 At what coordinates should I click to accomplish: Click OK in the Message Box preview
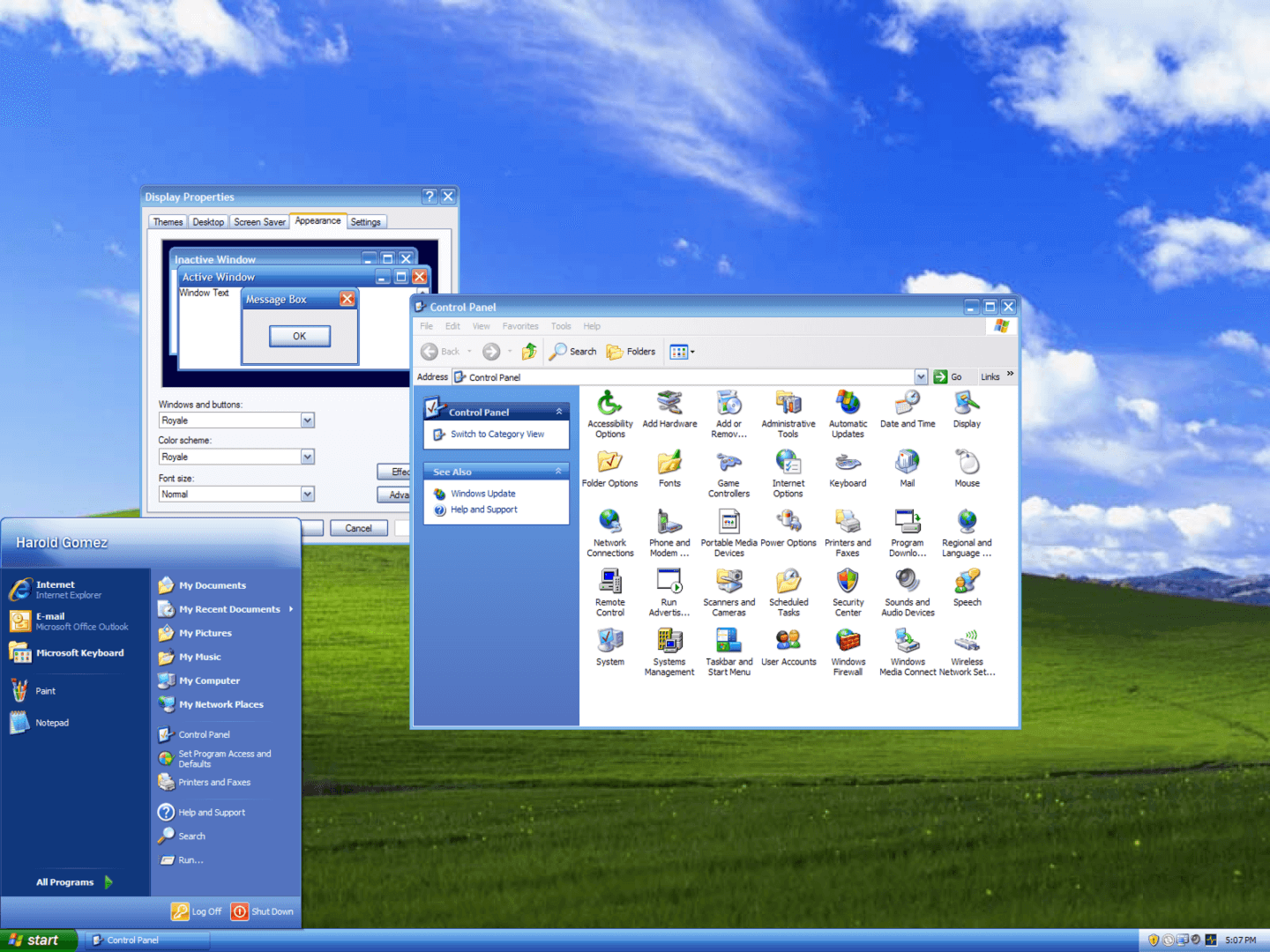299,336
